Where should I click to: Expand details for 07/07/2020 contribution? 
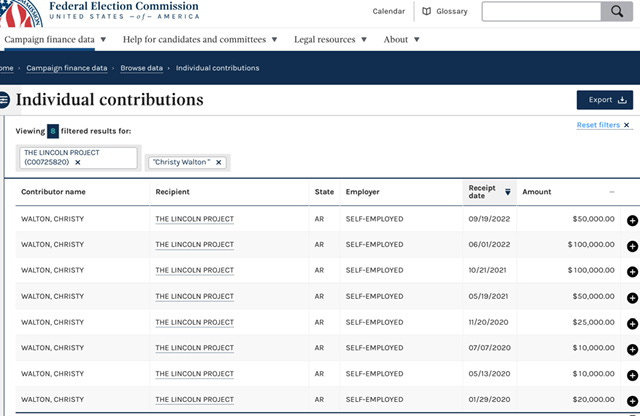coord(632,349)
